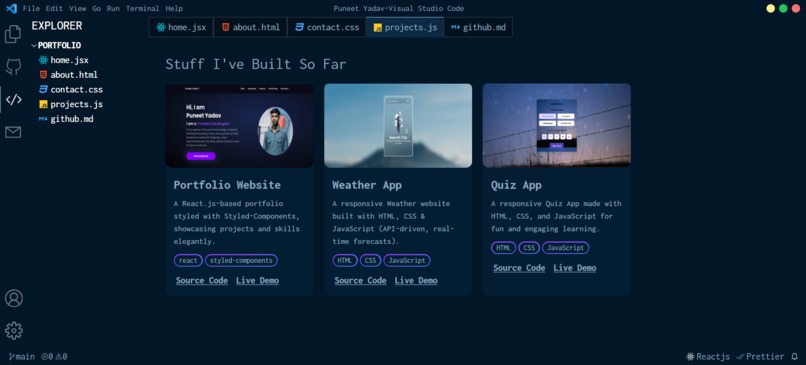806x365 pixels.
Task: Open the Edit menu
Action: 54,9
